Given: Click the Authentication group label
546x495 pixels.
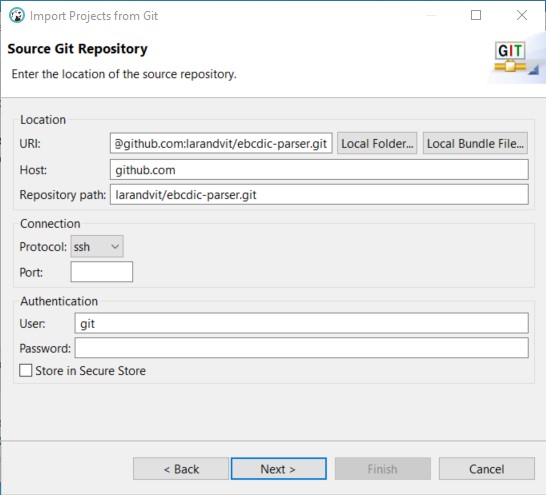Looking at the screenshot, I should [x=59, y=301].
